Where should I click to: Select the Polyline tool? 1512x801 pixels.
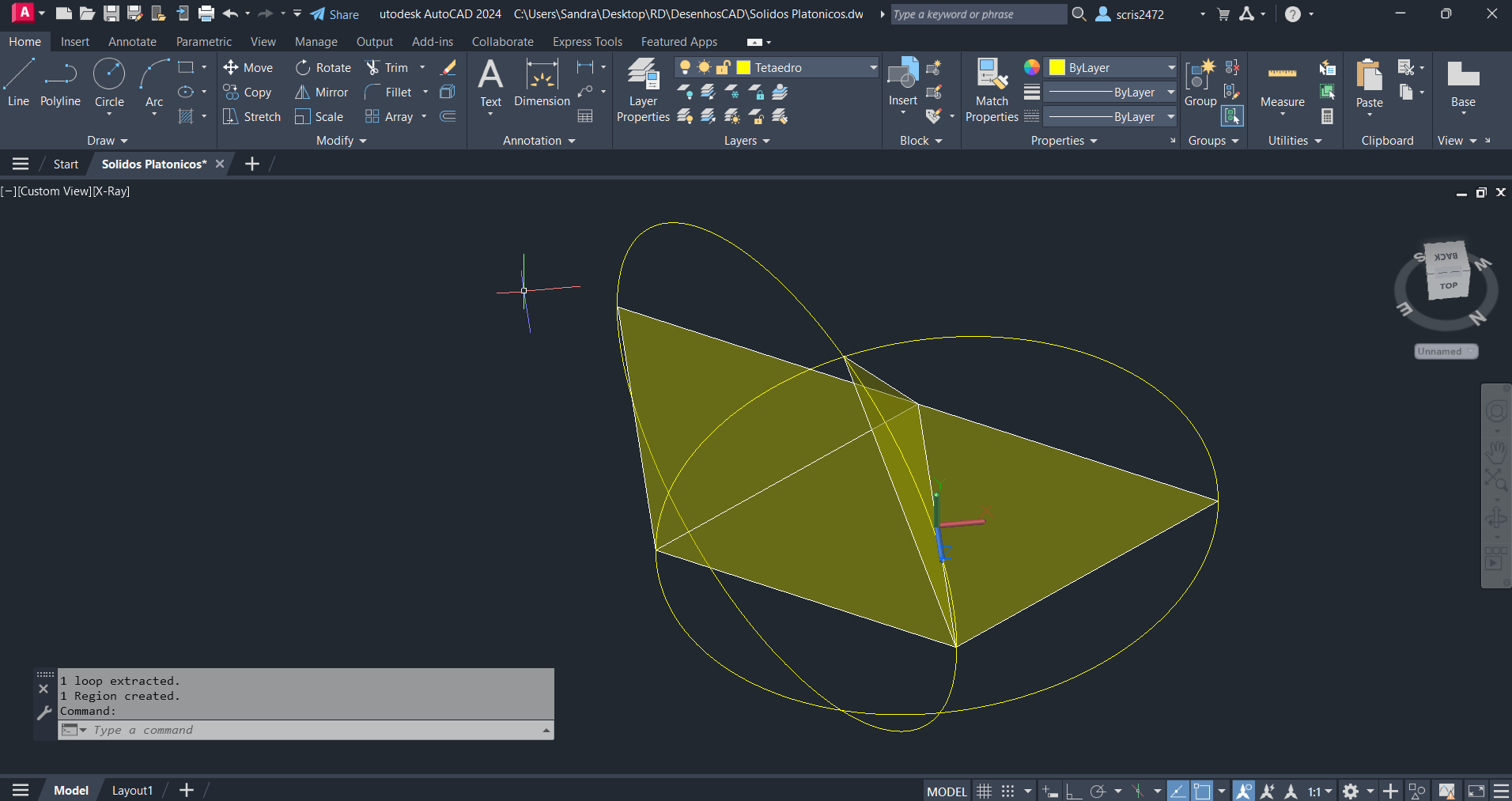tap(60, 83)
